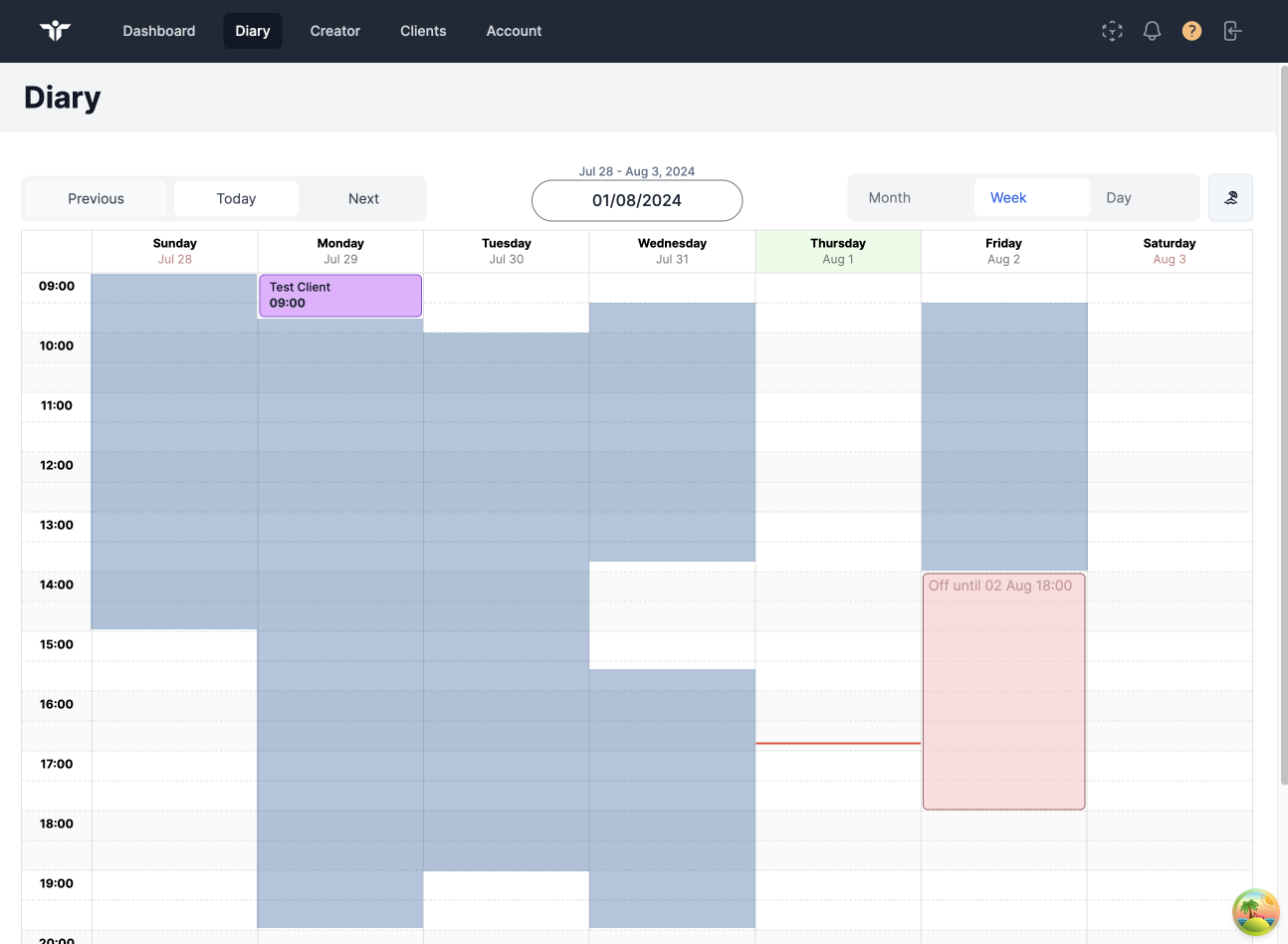1288x944 pixels.
Task: Click the 10:00 time label
Action: (x=57, y=346)
